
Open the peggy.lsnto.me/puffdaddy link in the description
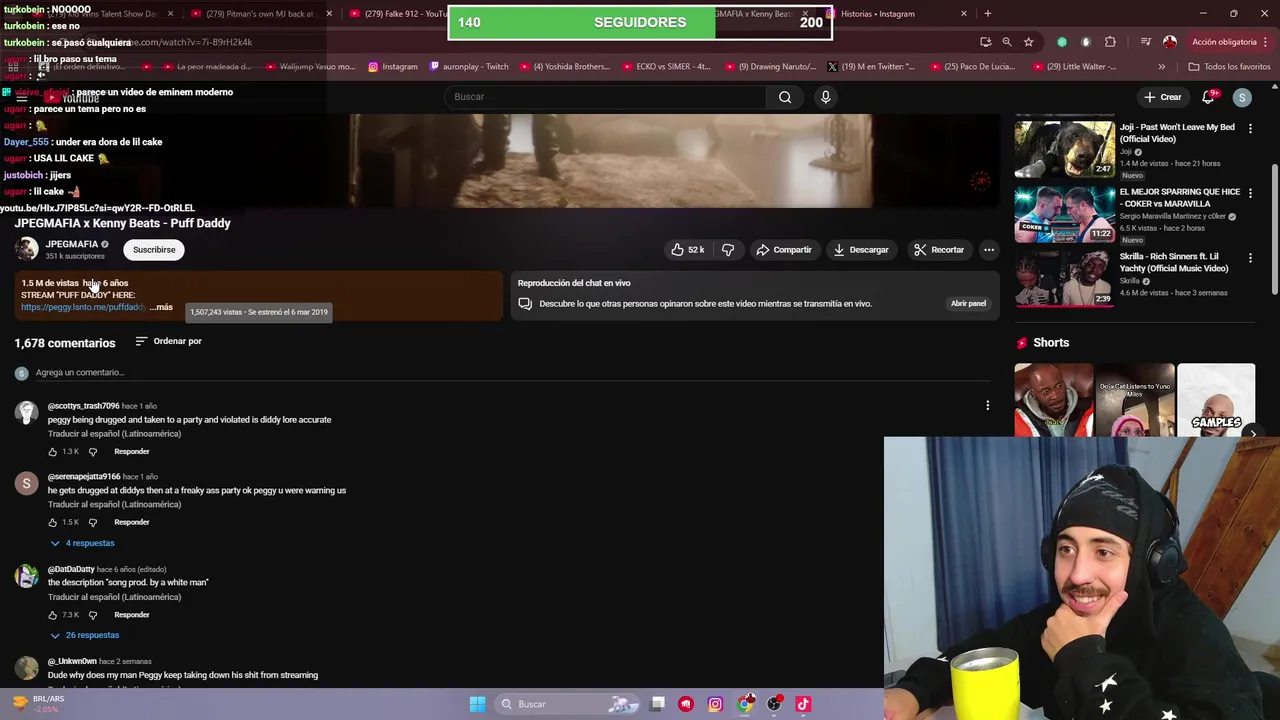(83, 307)
